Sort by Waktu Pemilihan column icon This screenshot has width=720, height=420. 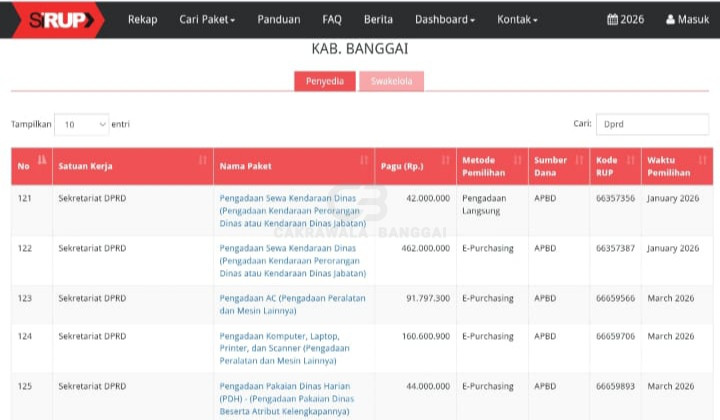(x=703, y=160)
